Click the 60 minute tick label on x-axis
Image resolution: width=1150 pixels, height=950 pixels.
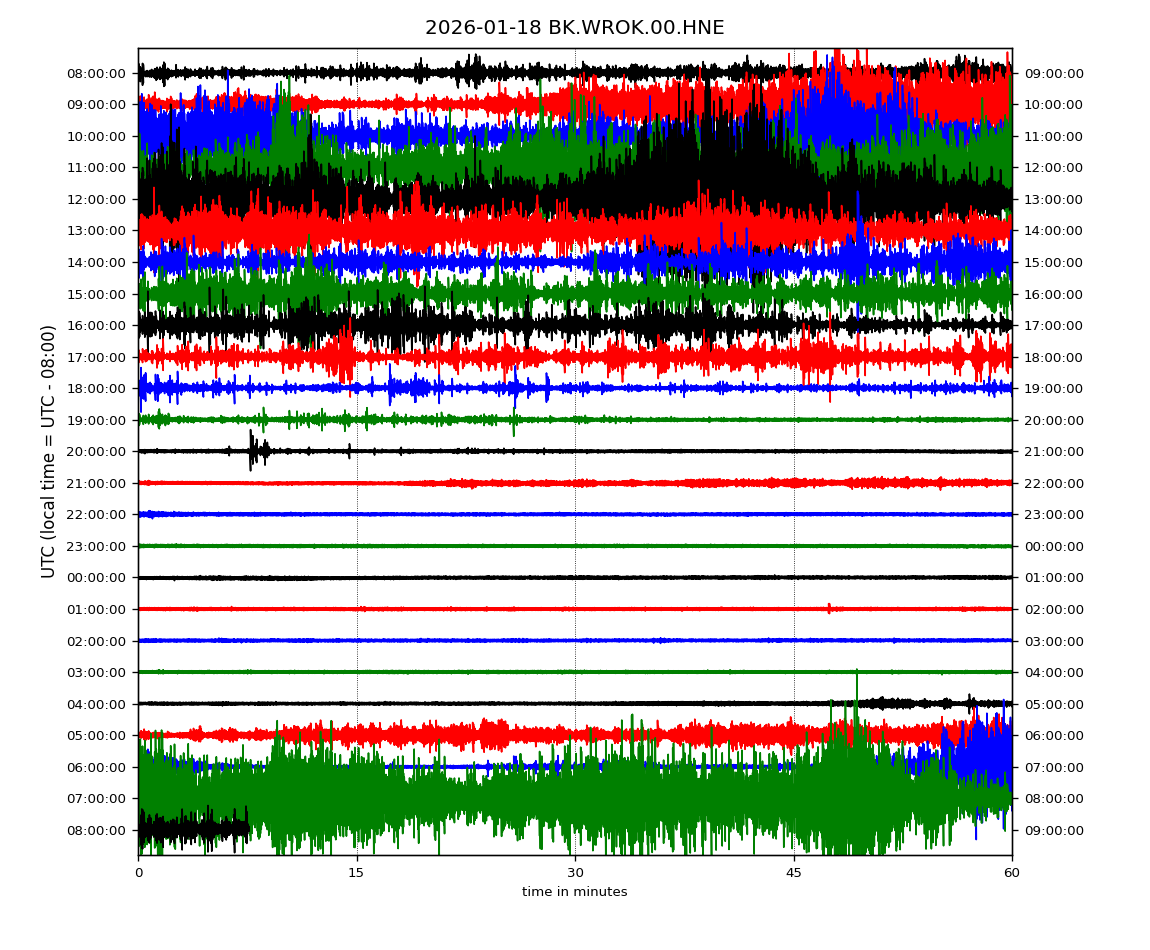1012,873
